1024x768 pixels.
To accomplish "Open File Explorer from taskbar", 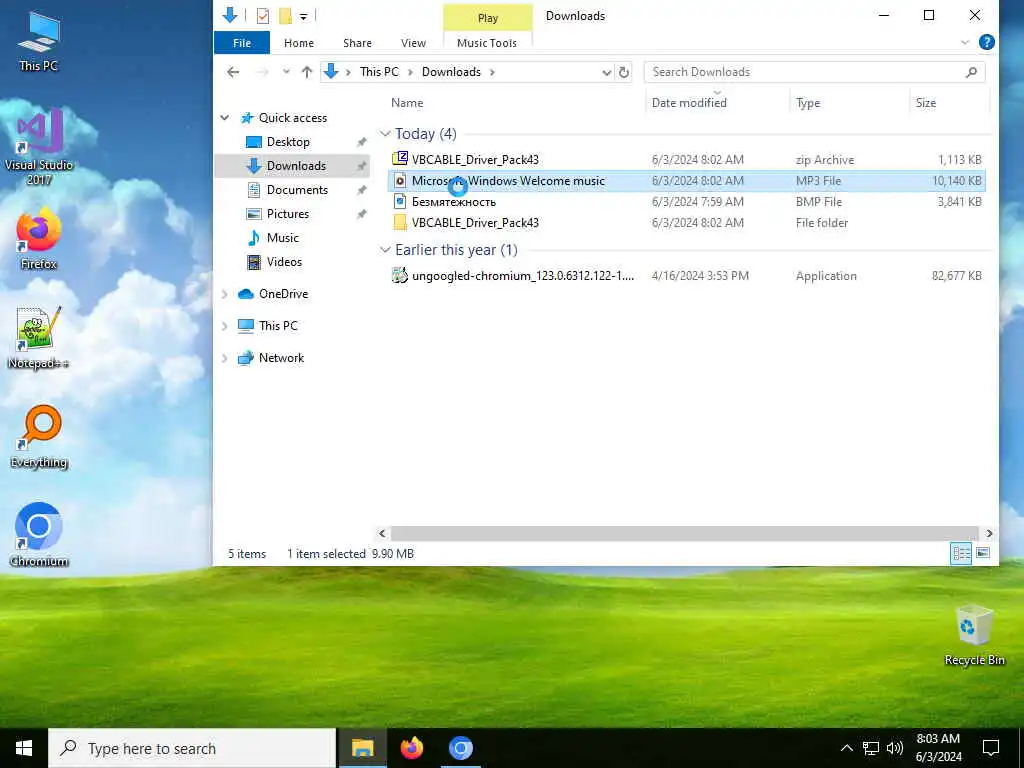I will pyautogui.click(x=362, y=748).
